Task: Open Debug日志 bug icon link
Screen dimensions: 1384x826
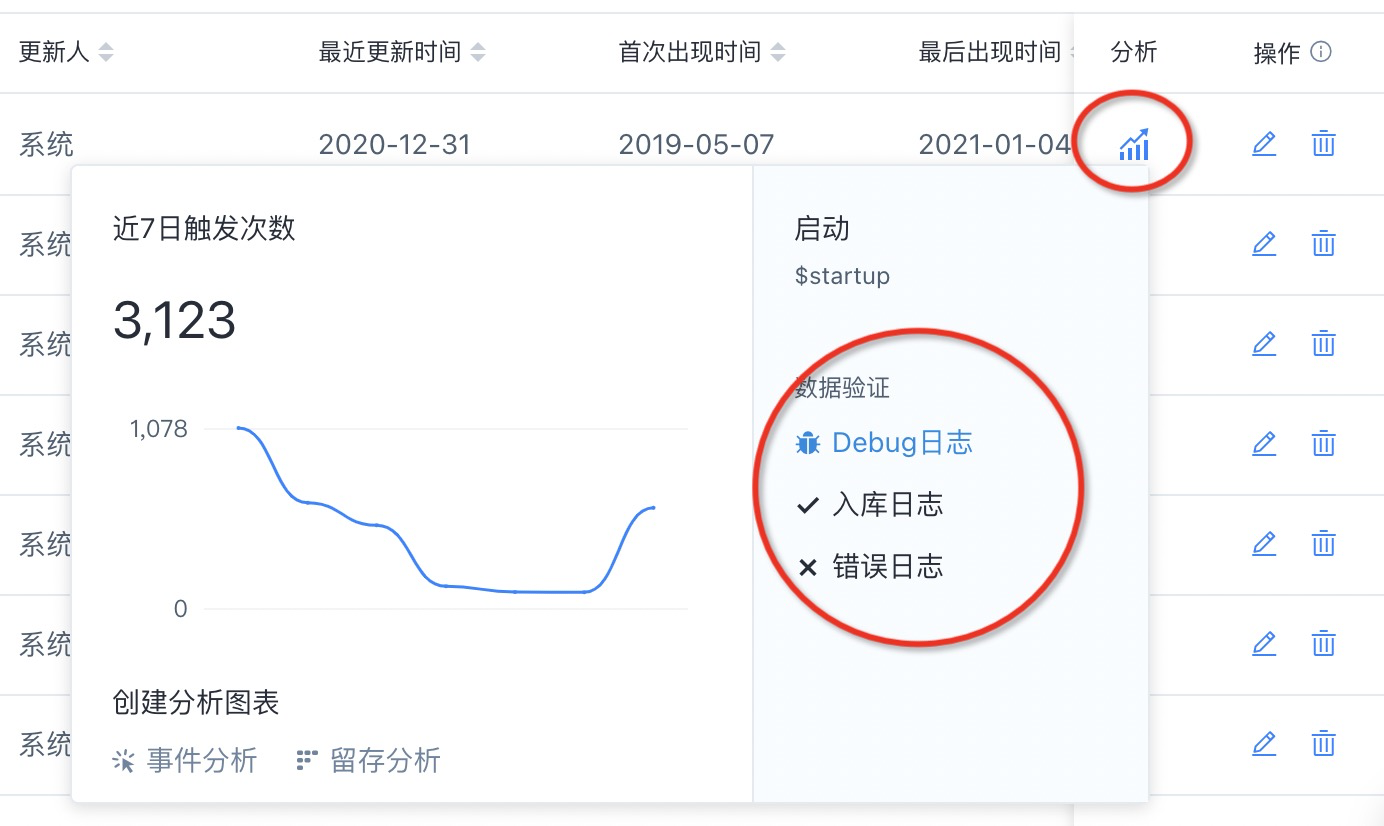Action: pos(883,443)
